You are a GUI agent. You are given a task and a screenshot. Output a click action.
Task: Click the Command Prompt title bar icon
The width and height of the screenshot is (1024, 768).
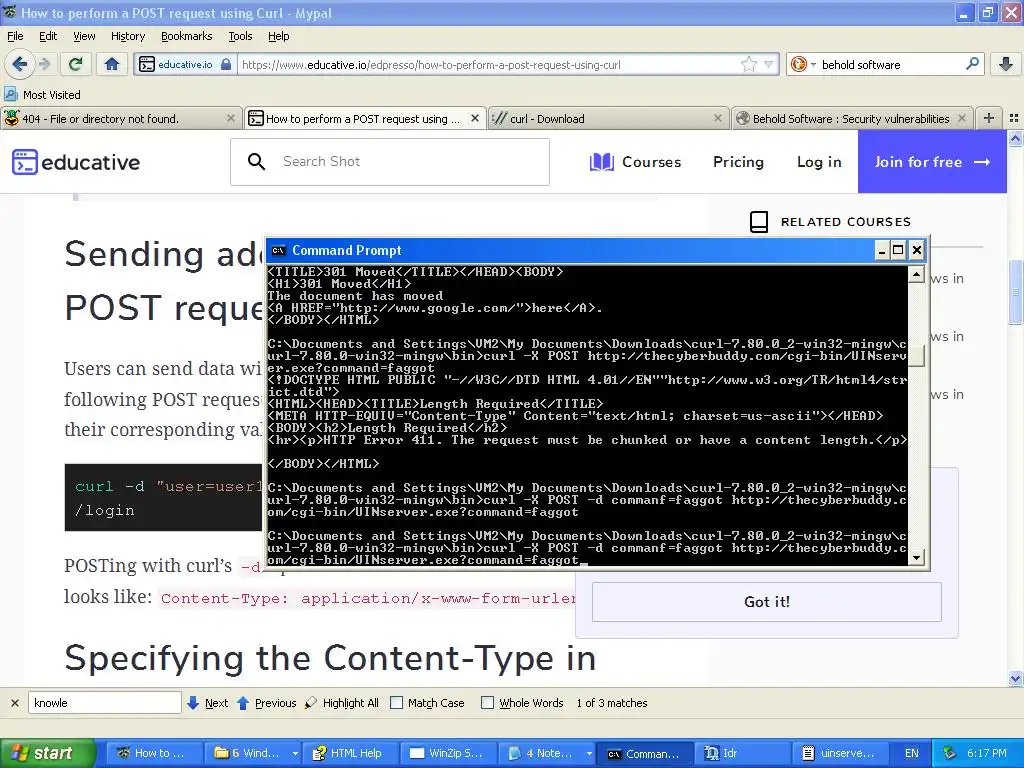(278, 250)
